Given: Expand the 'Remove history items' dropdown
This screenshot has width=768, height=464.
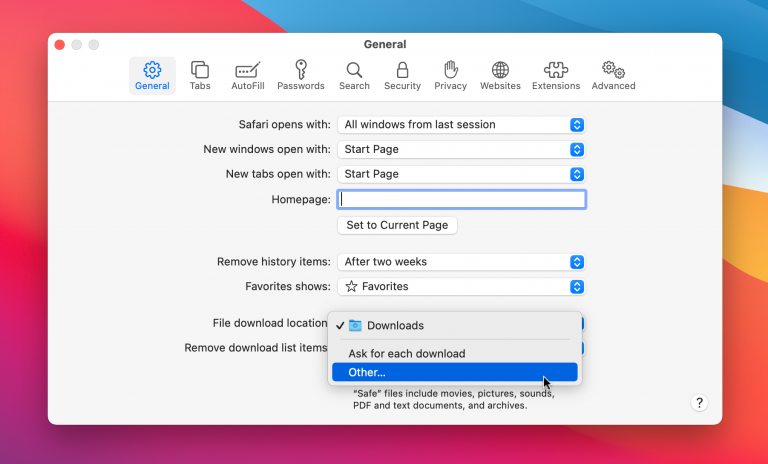Looking at the screenshot, I should point(461,262).
